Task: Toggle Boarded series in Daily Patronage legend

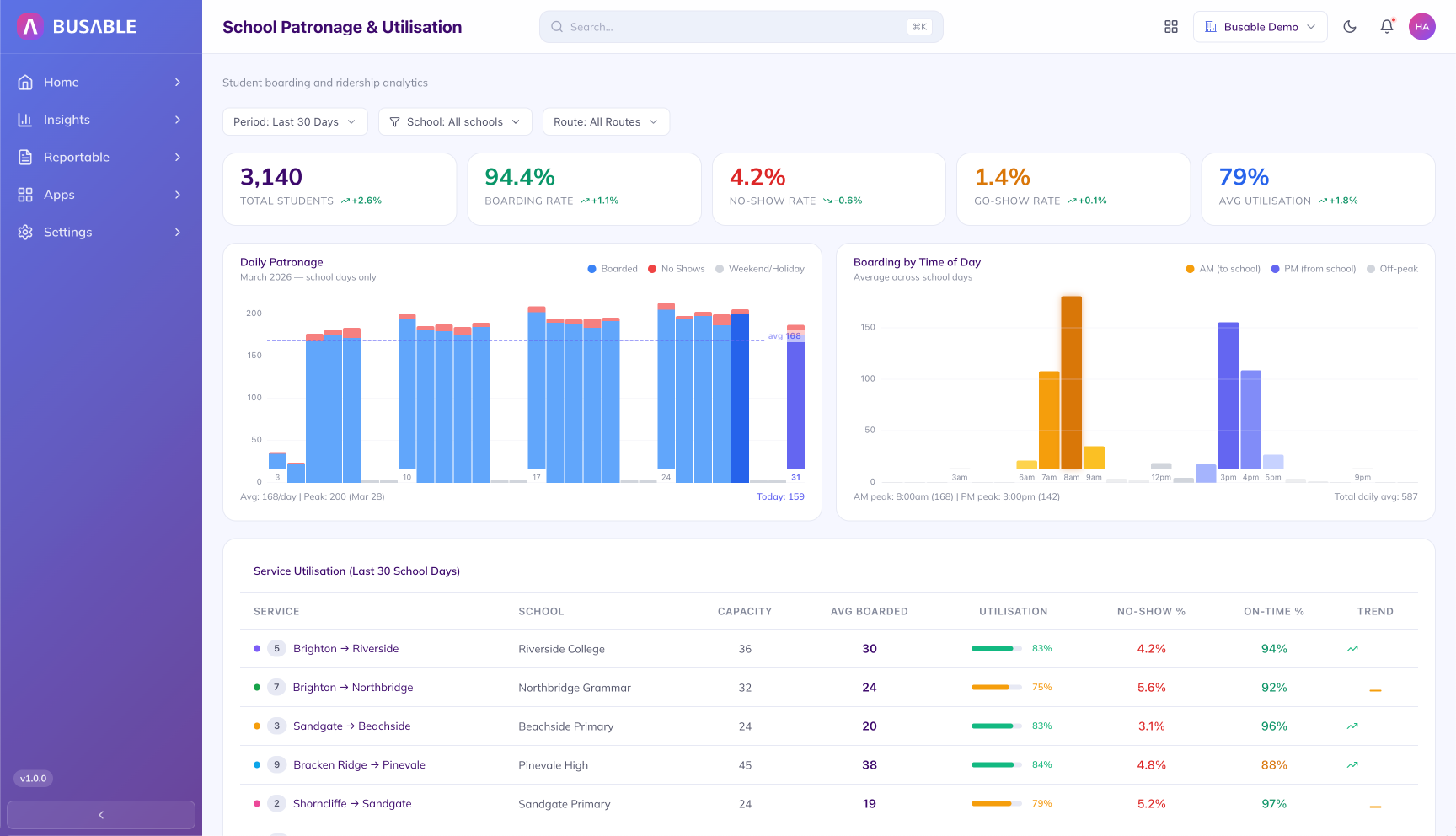Action: click(x=613, y=269)
